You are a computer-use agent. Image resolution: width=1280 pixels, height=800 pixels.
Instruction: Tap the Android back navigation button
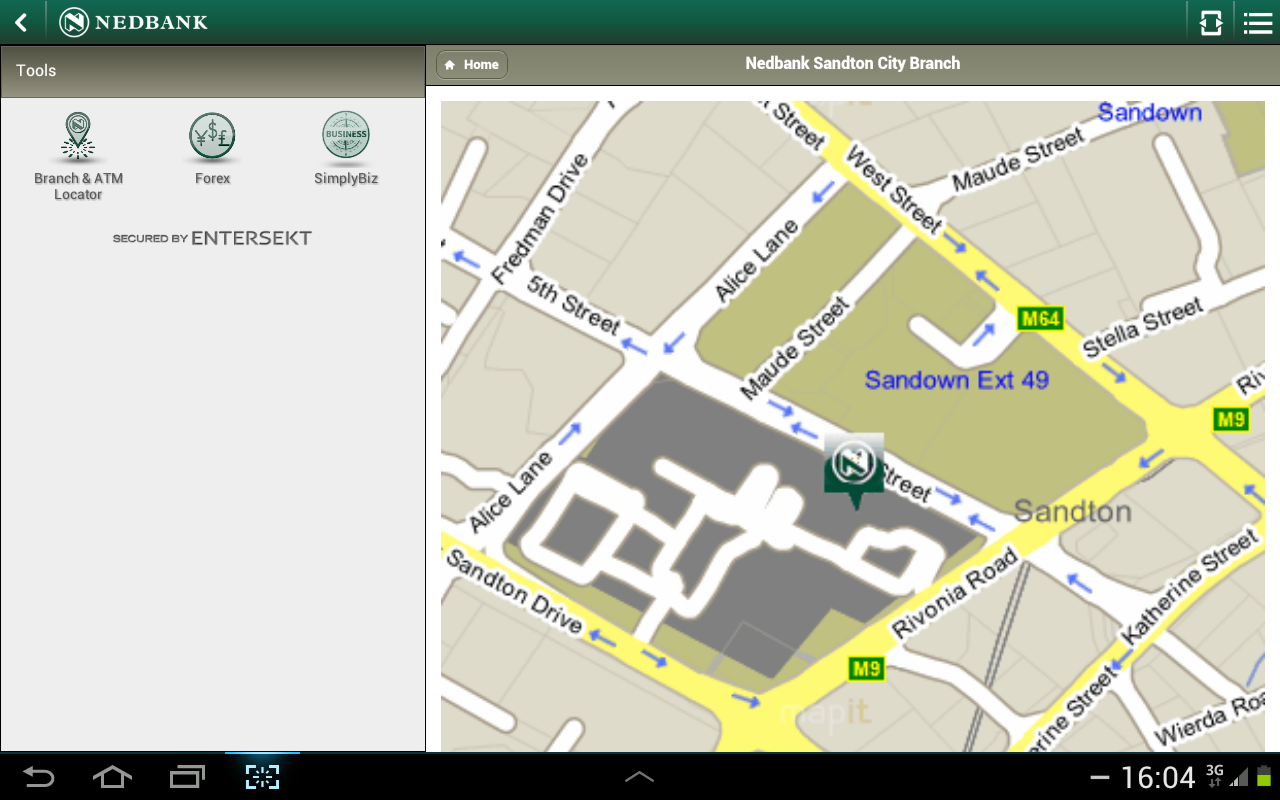39,776
